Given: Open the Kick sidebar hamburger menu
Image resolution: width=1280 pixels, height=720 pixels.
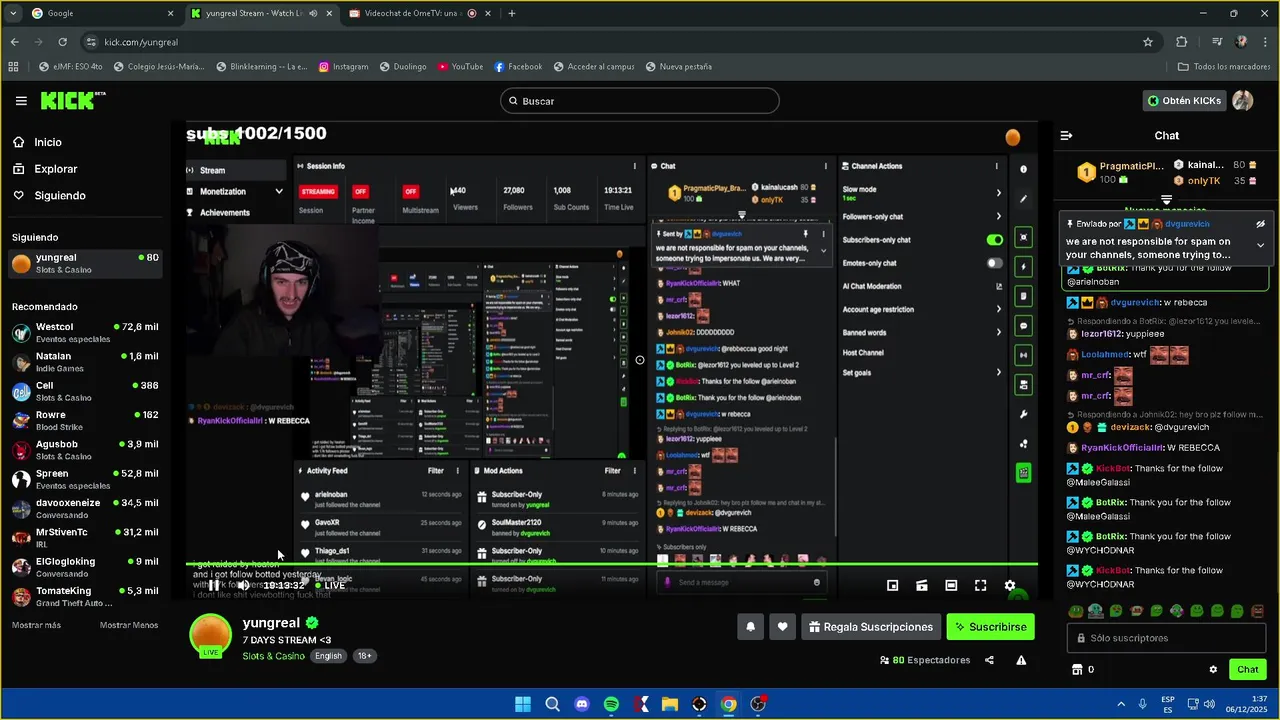Looking at the screenshot, I should tap(21, 101).
